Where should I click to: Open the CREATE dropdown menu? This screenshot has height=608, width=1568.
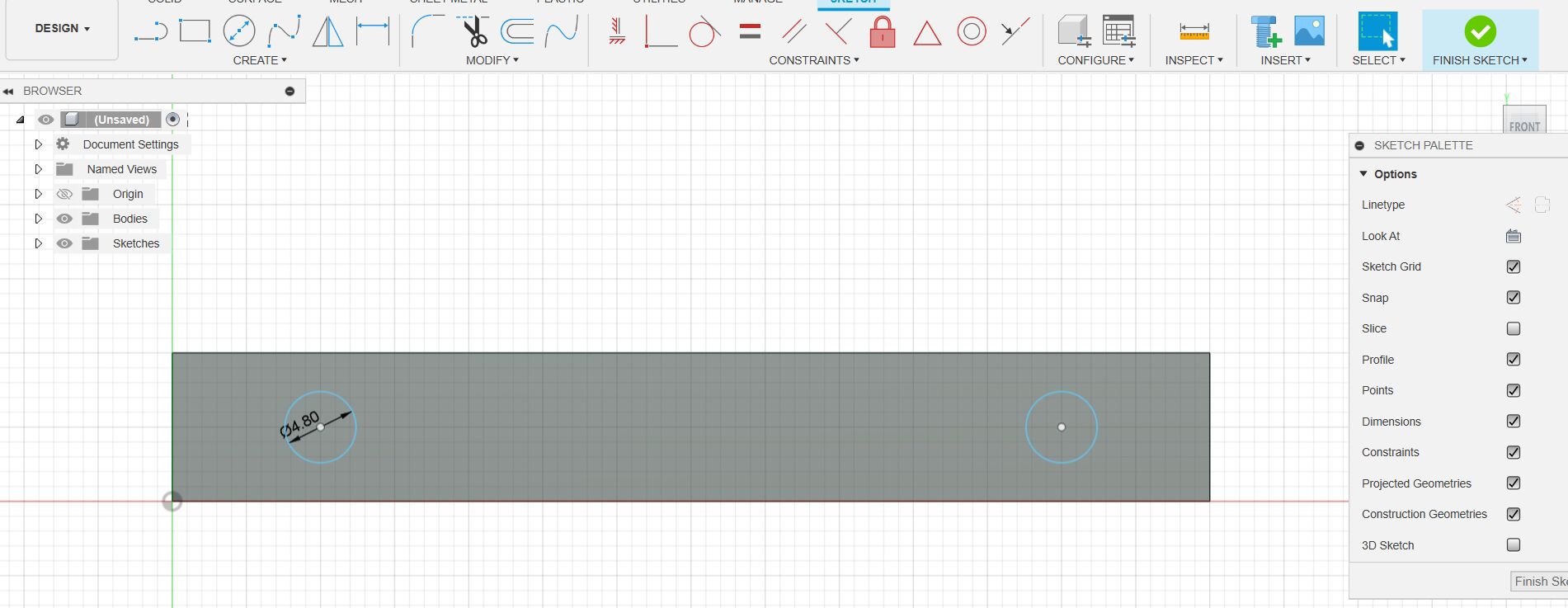[260, 60]
